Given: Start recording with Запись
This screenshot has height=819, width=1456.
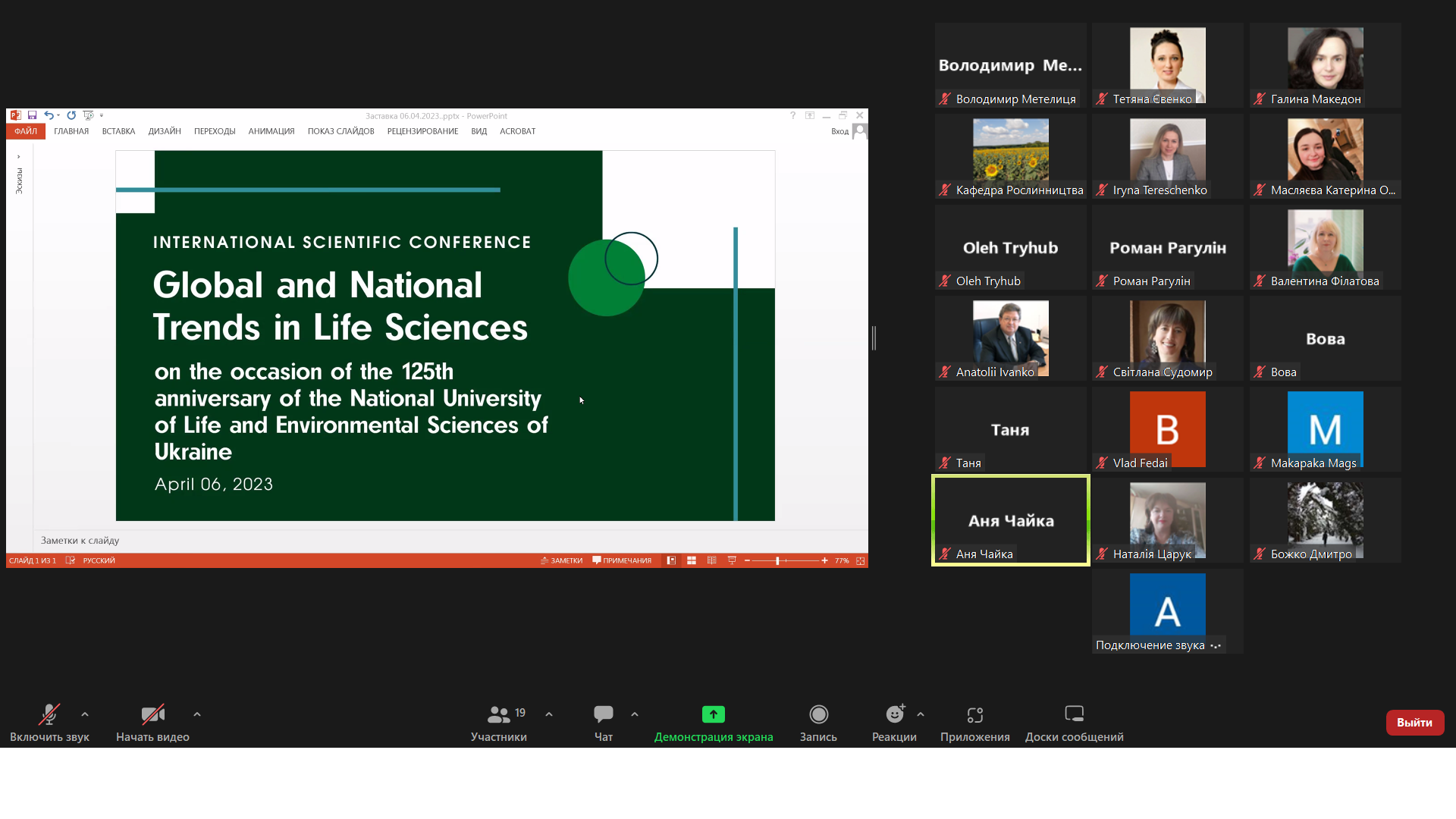Looking at the screenshot, I should [818, 723].
